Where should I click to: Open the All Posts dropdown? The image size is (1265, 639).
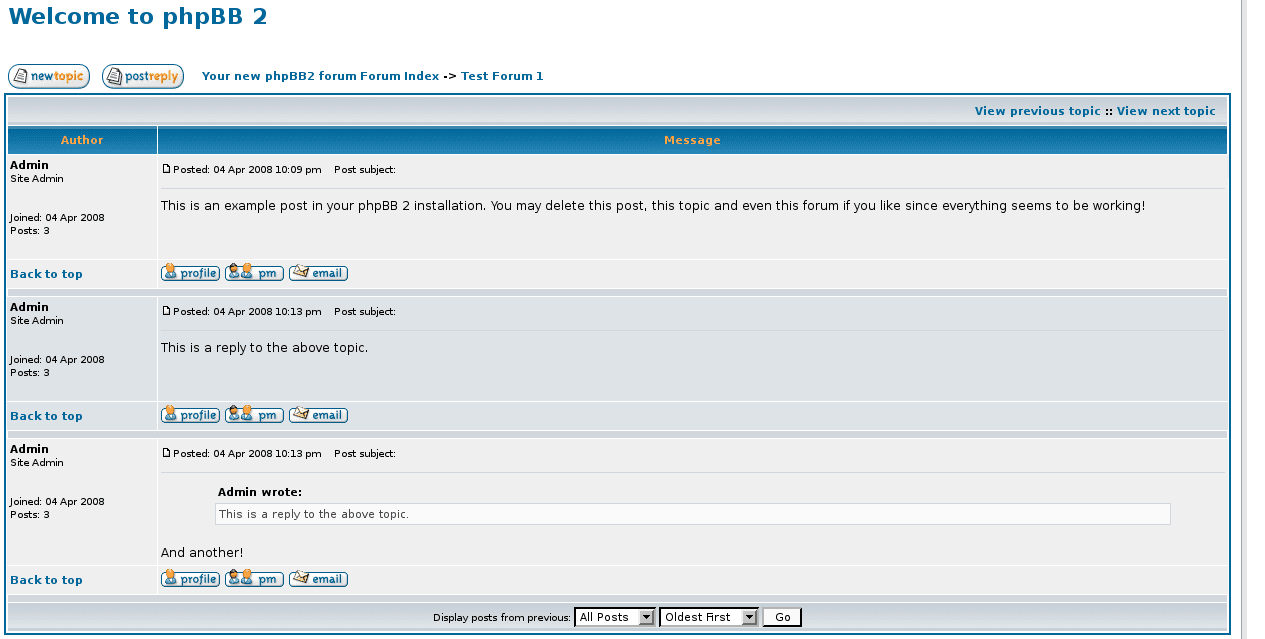[614, 617]
